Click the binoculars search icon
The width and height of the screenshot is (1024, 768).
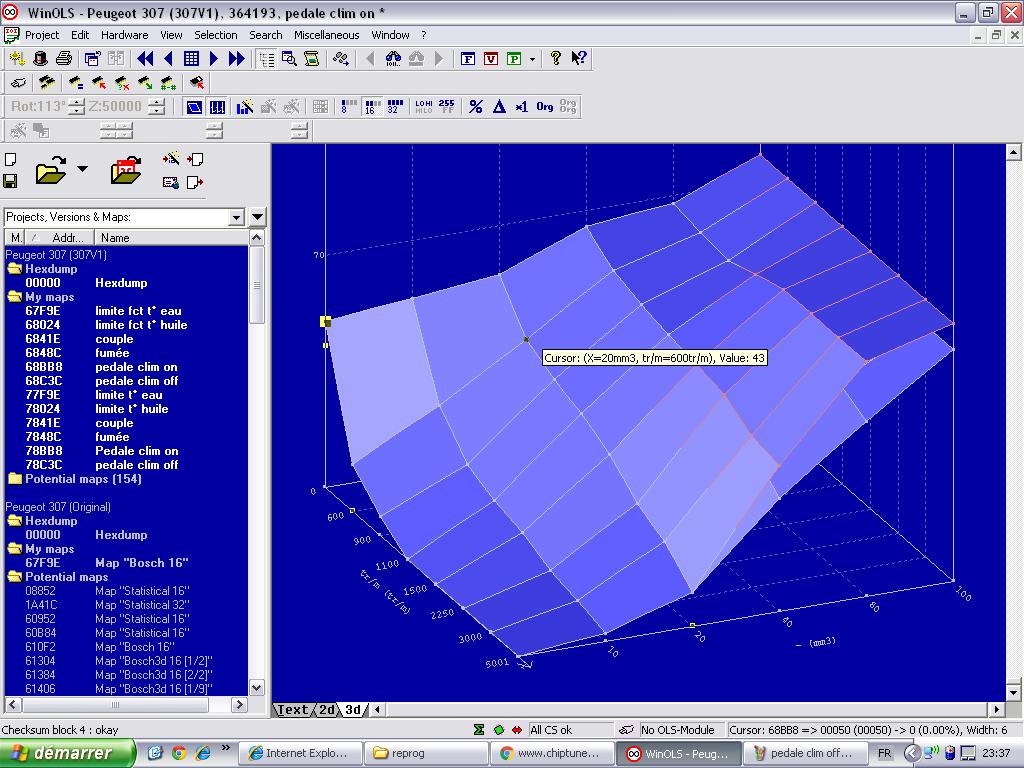coord(393,59)
